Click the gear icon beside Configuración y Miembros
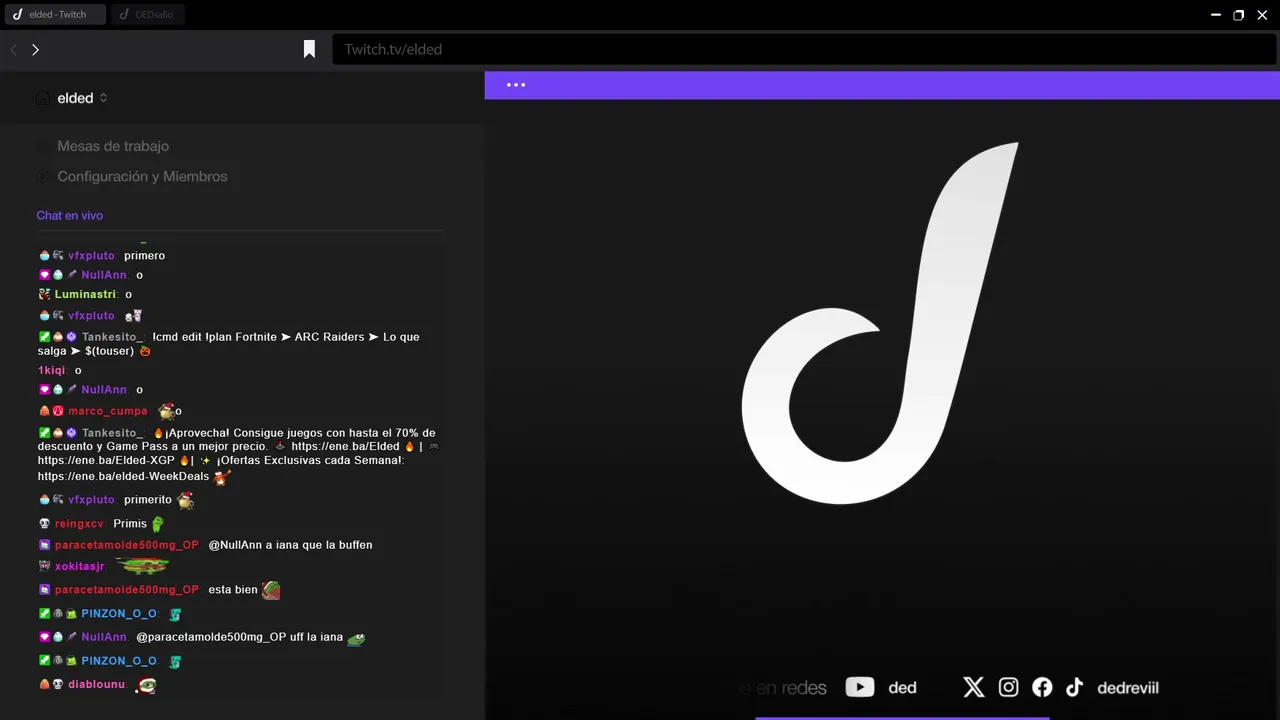Screen dimensions: 1280x720 pyautogui.click(x=42, y=176)
